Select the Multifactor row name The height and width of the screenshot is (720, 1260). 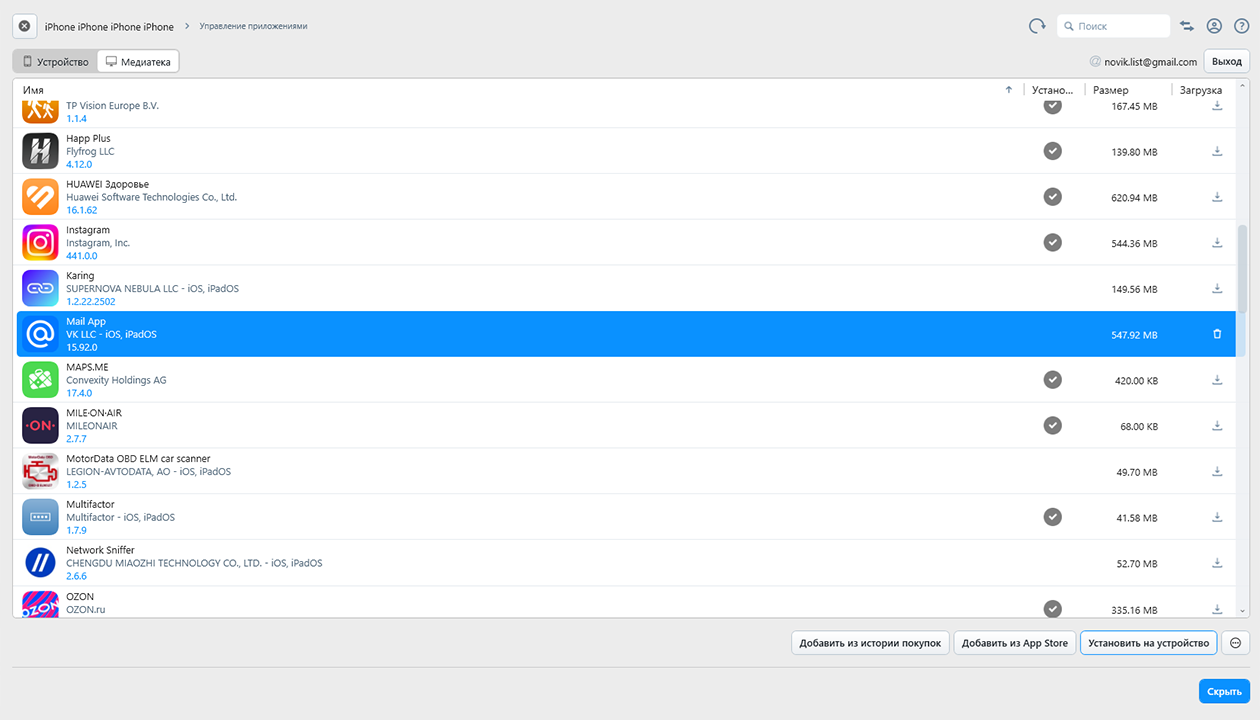click(90, 504)
